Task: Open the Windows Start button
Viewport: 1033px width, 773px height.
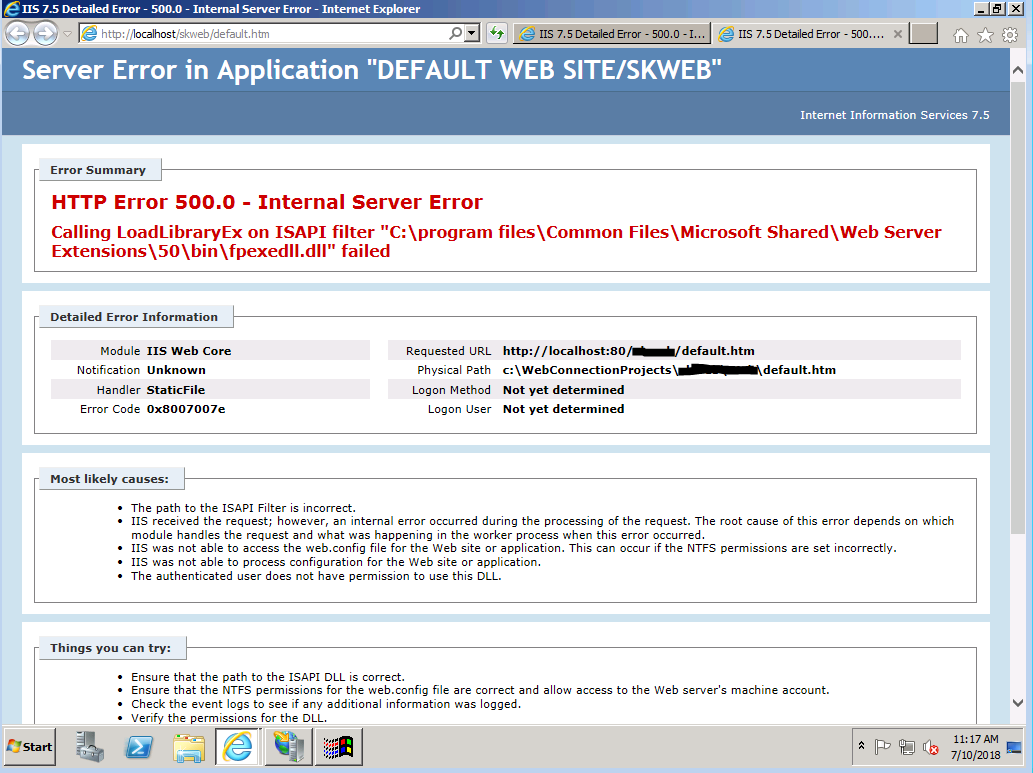Action: pos(30,747)
